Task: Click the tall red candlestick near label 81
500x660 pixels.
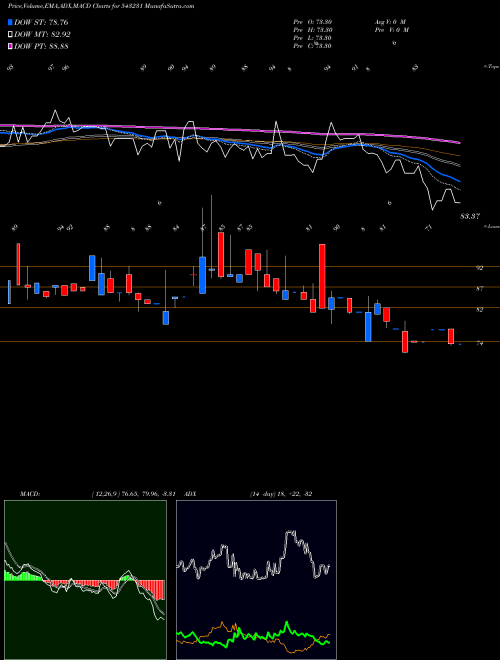Action: [x=322, y=276]
